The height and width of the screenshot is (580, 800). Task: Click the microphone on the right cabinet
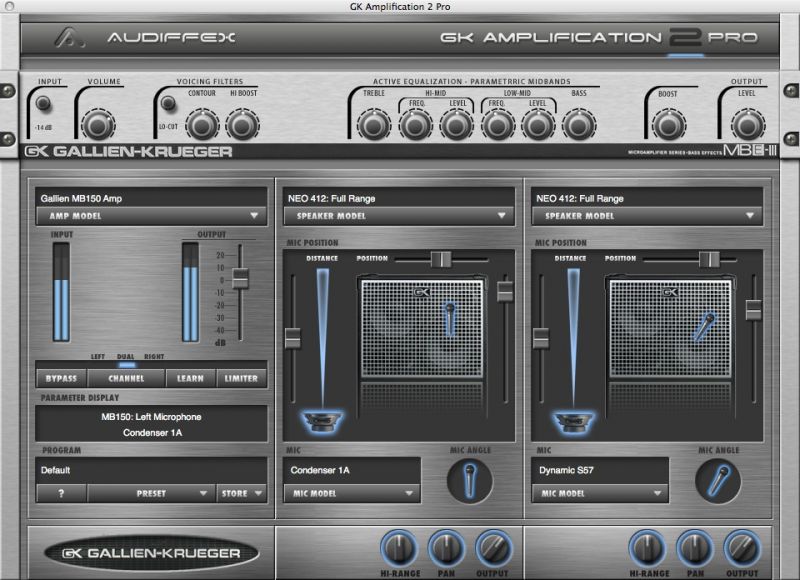point(705,327)
